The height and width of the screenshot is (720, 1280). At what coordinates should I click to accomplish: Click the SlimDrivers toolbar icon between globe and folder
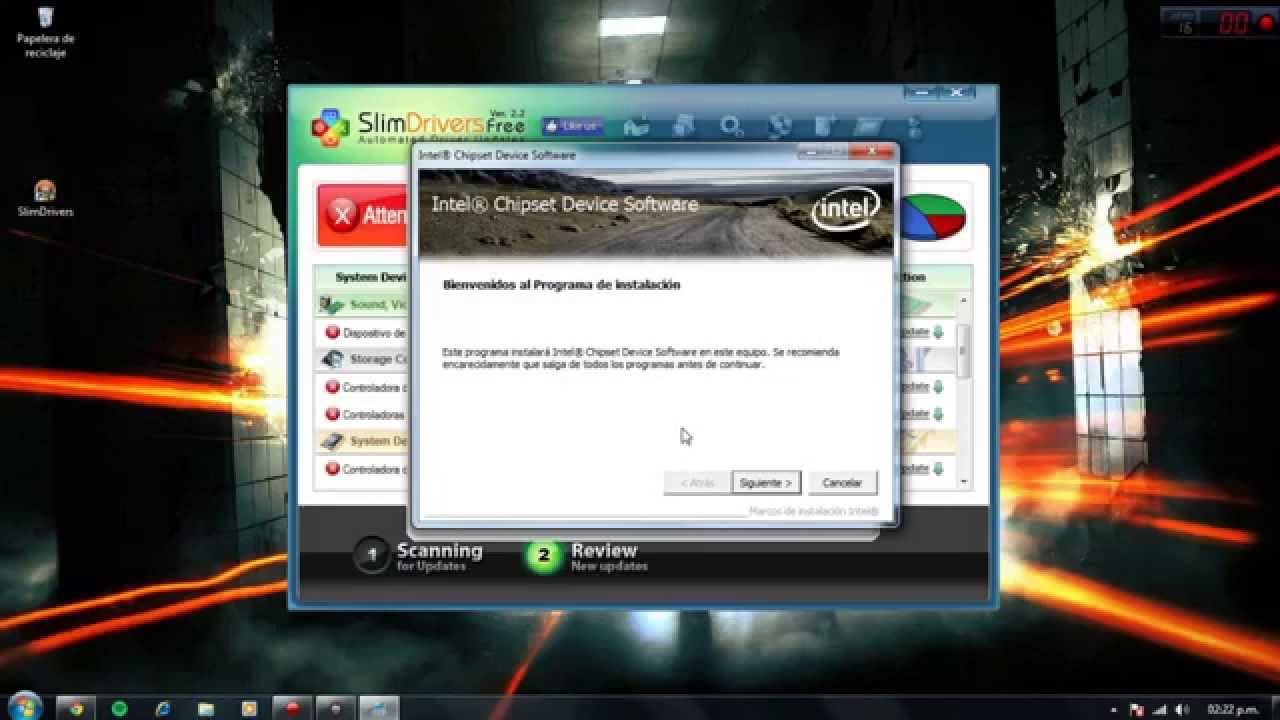click(825, 126)
